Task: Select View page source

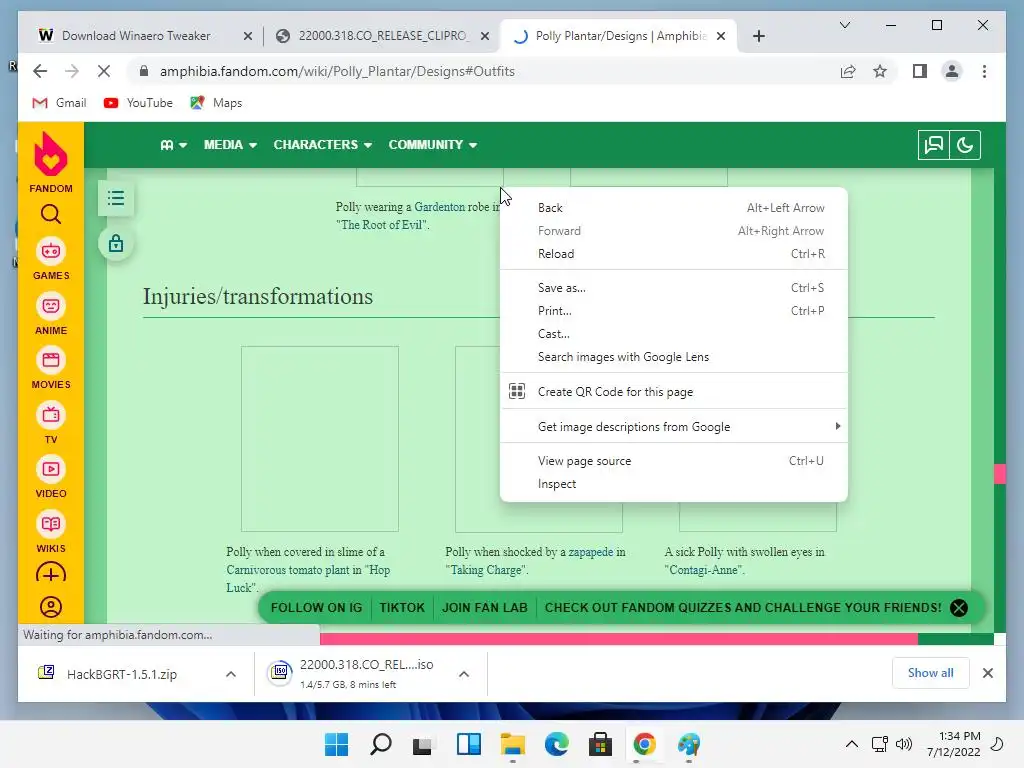Action: point(673,461)
